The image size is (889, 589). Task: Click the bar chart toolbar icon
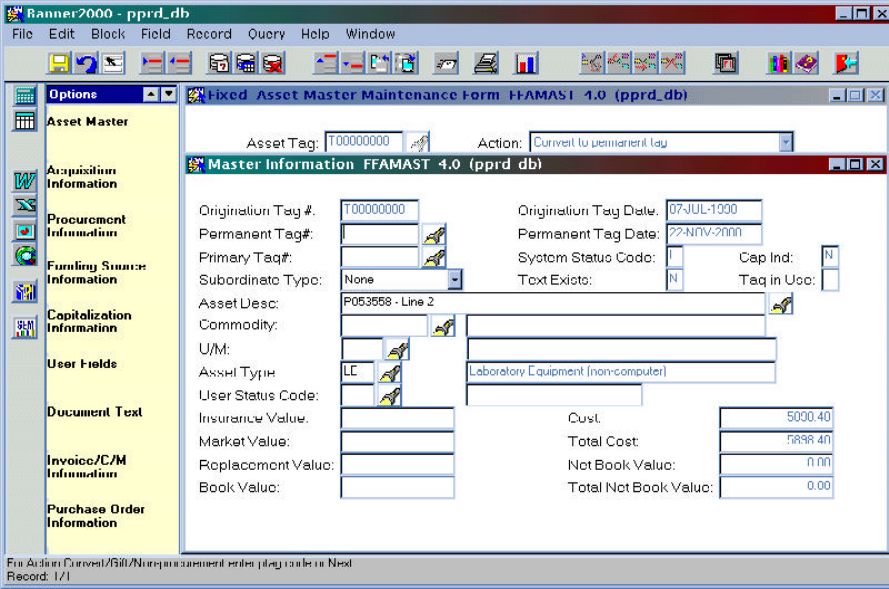pyautogui.click(x=526, y=63)
